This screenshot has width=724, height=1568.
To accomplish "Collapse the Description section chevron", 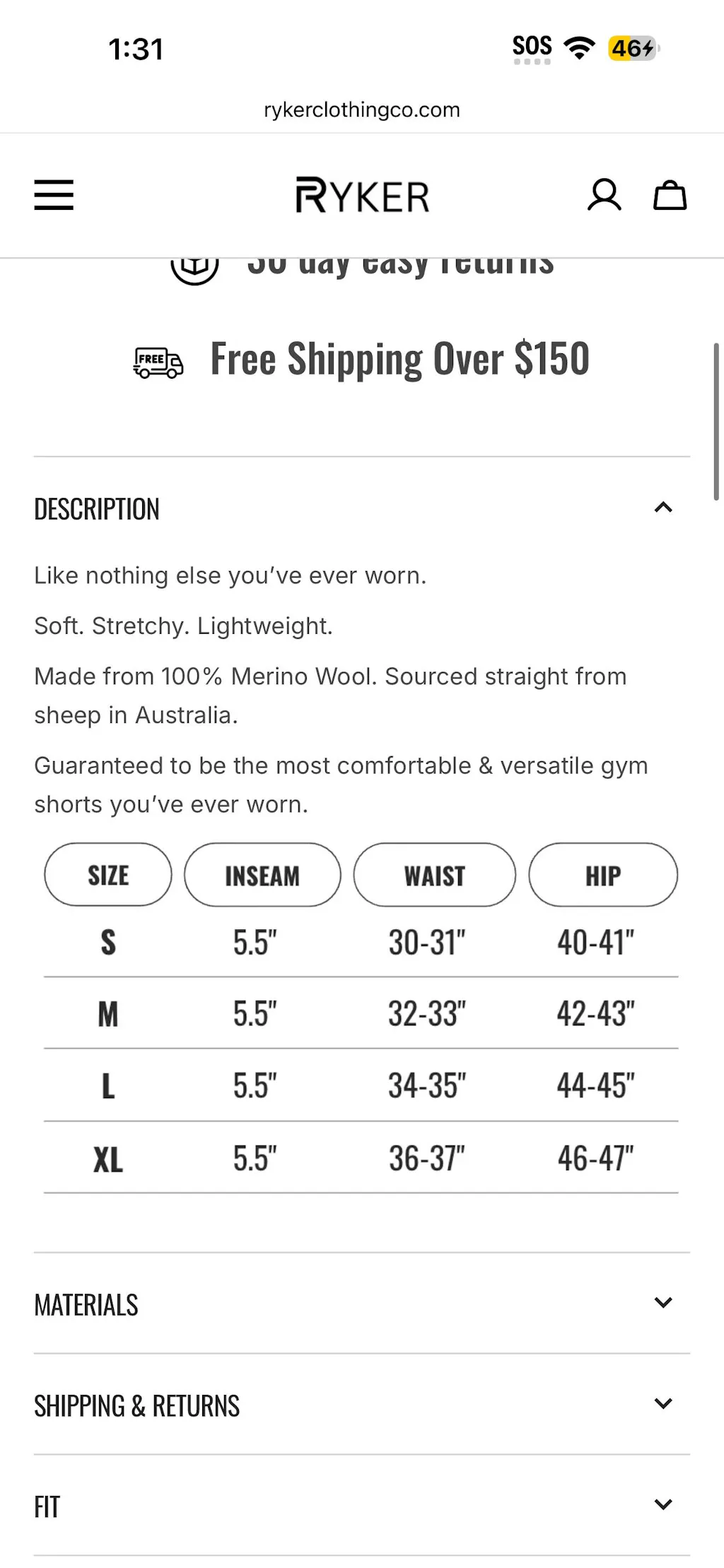I will point(662,507).
